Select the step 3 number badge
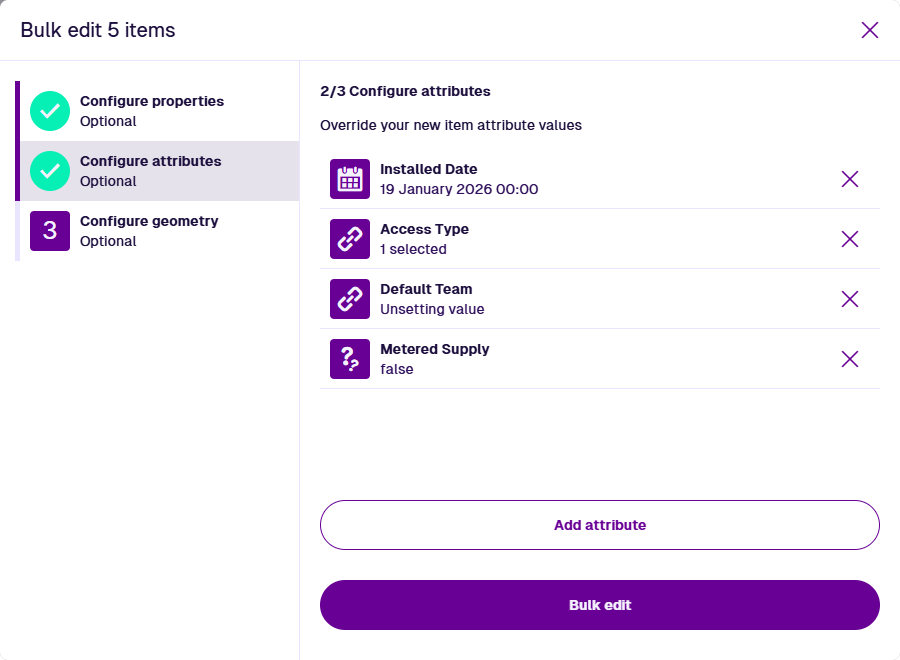The image size is (900, 660). [50, 231]
